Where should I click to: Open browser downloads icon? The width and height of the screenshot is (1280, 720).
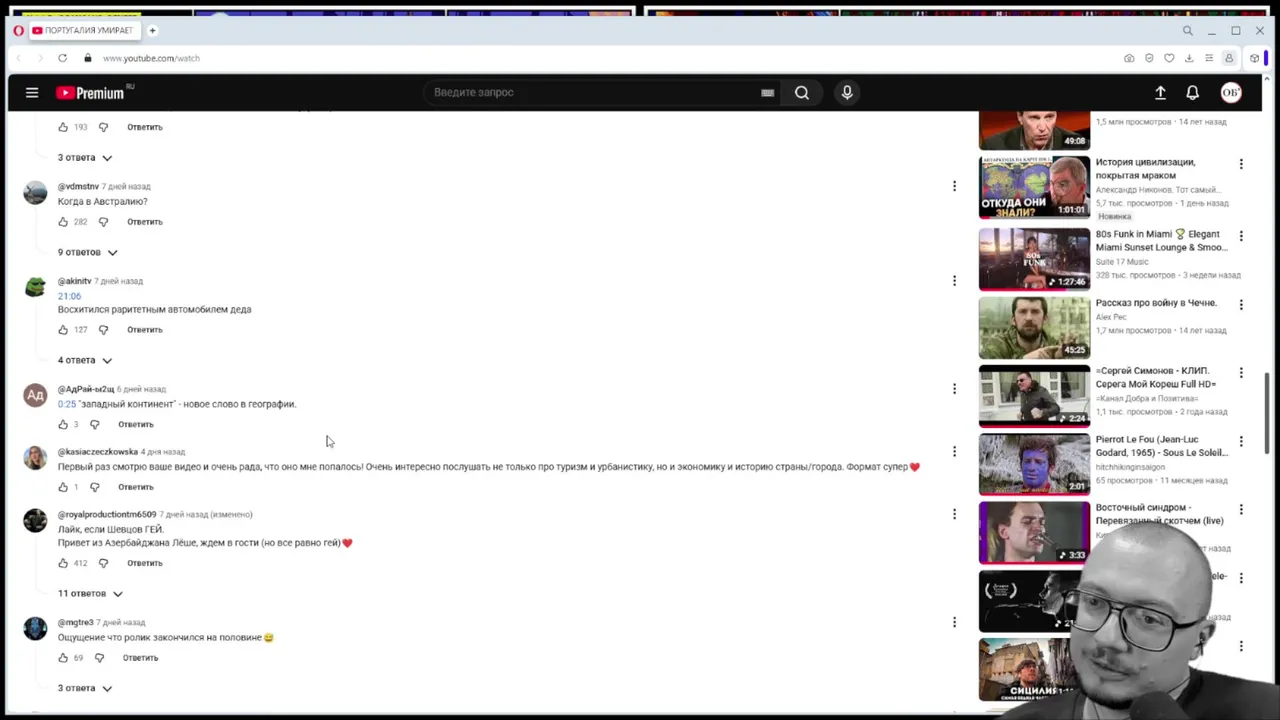coord(1189,58)
